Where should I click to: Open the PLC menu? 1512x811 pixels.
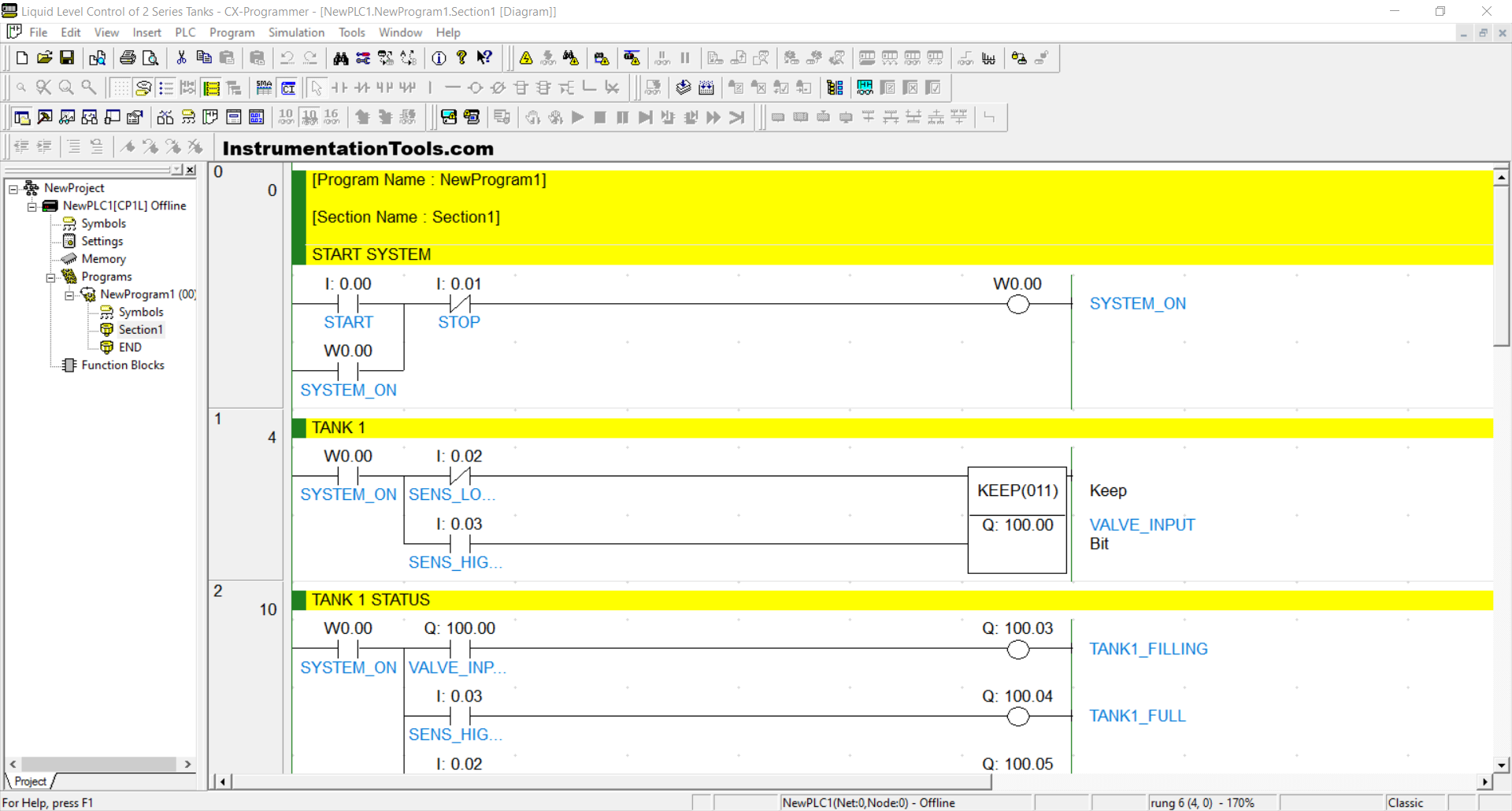tap(185, 32)
